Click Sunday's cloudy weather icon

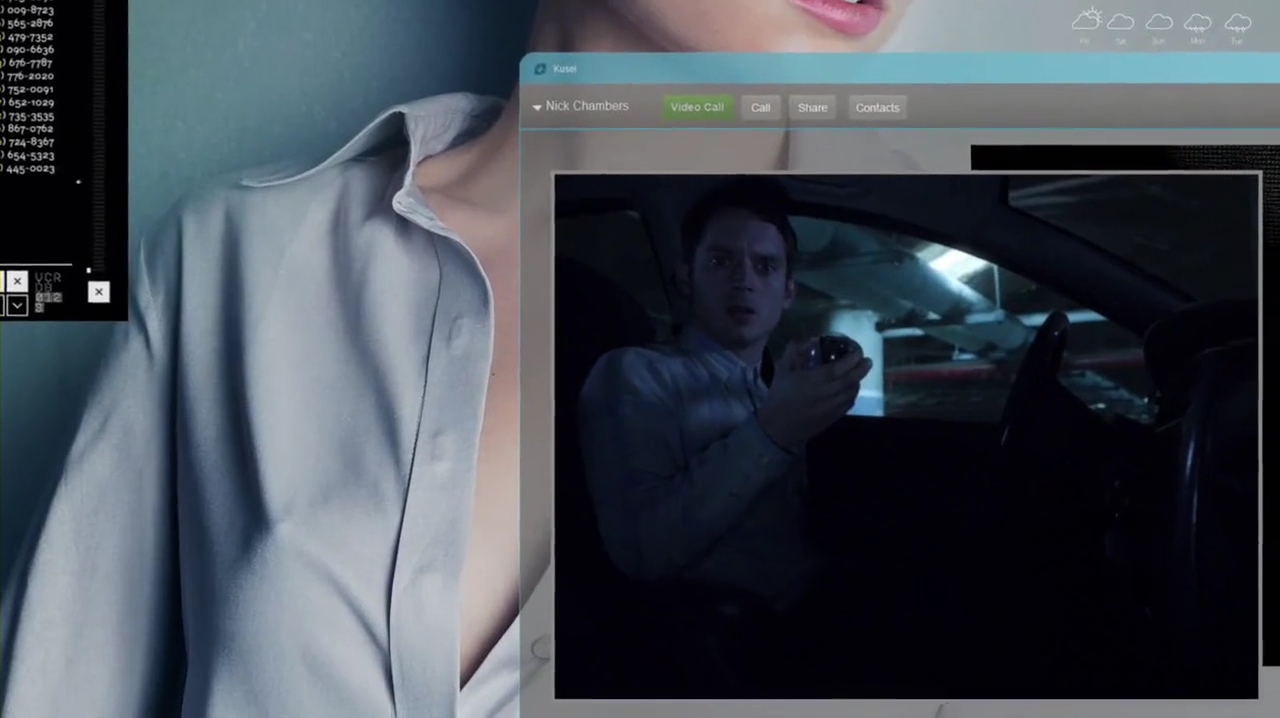point(1159,22)
